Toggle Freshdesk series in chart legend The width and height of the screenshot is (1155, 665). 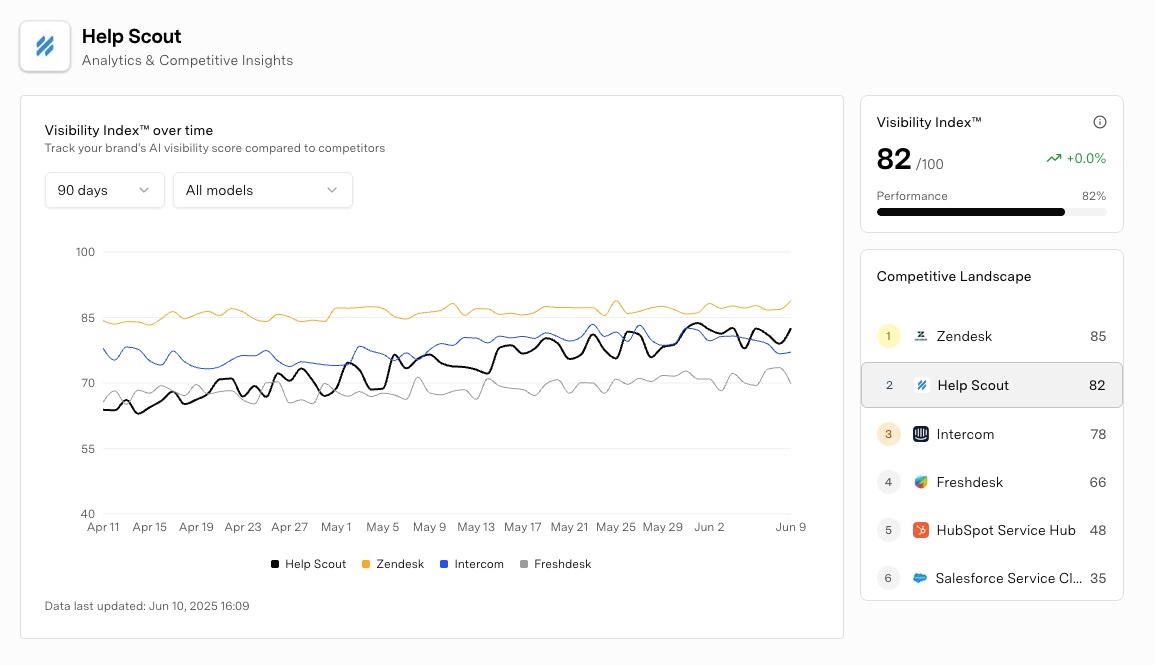555,564
